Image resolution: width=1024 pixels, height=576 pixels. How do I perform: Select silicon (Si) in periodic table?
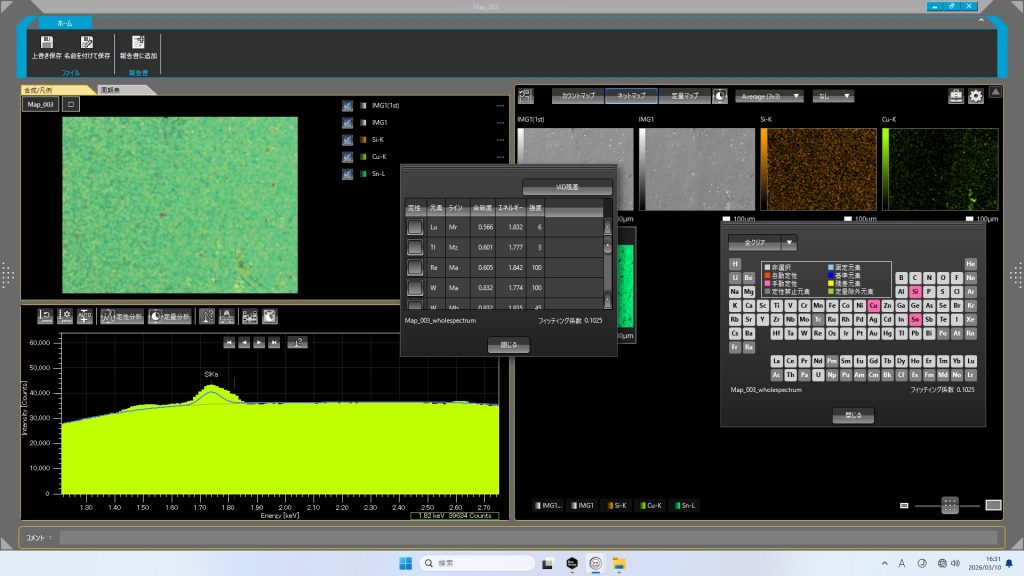pos(915,291)
